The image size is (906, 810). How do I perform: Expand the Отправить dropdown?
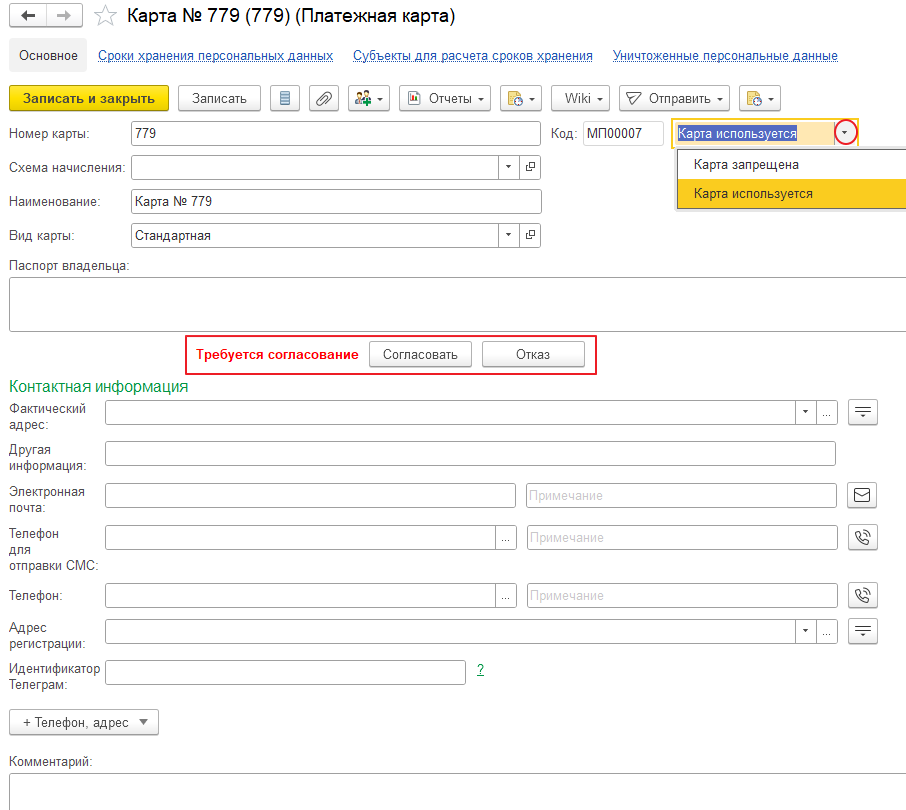tap(674, 98)
